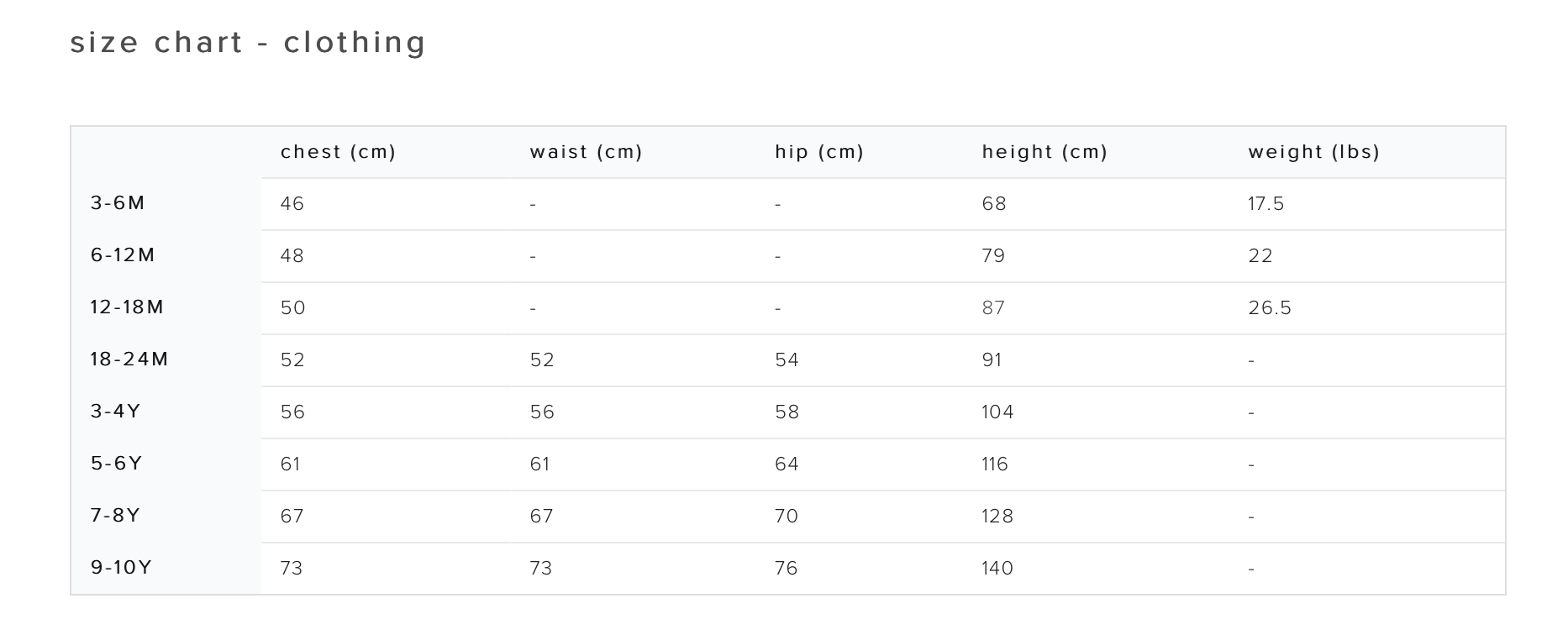The width and height of the screenshot is (1568, 635).
Task: Click the 26.5 weight value for 12-18M
Action: [x=1270, y=308]
